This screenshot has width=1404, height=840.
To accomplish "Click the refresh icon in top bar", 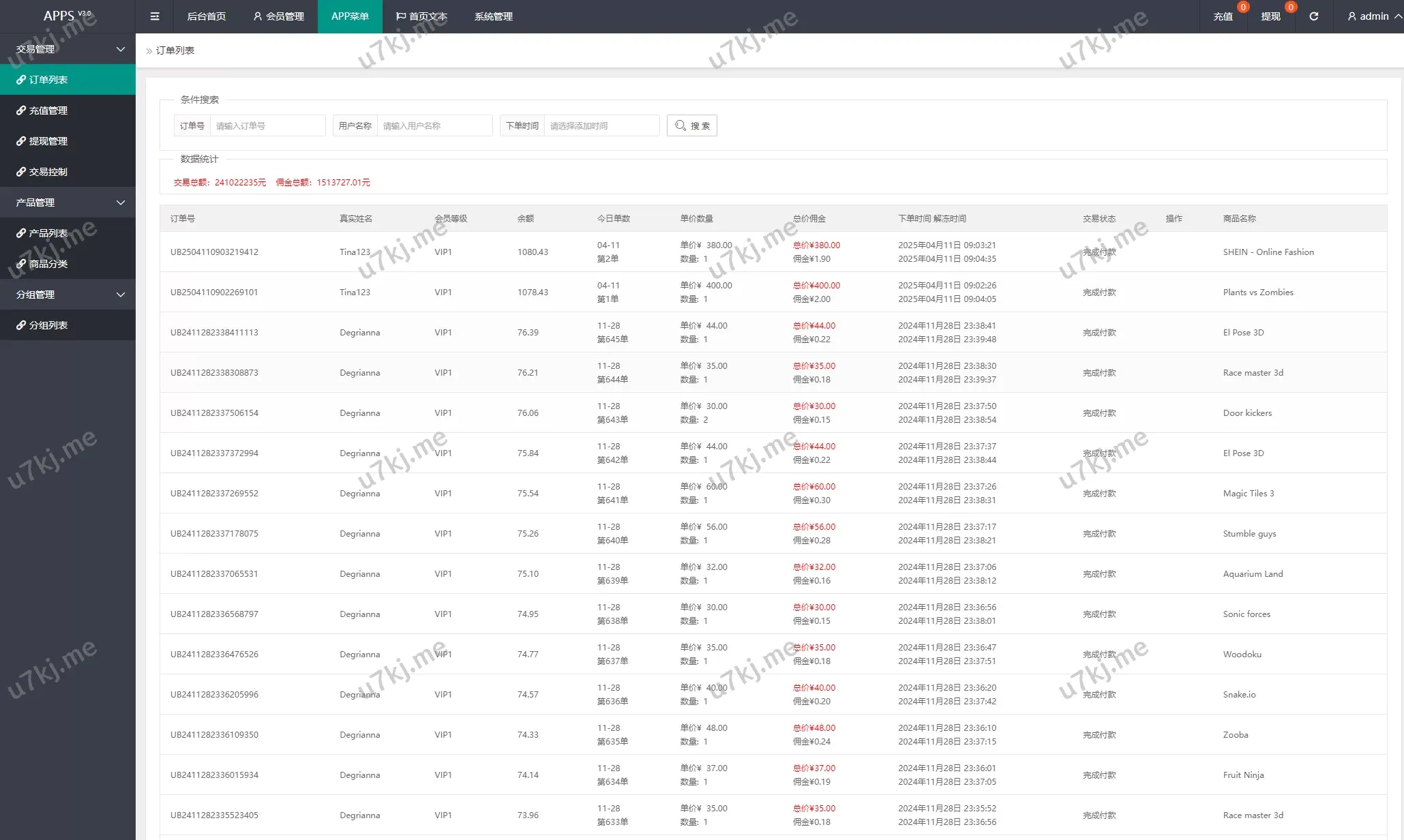I will pyautogui.click(x=1313, y=16).
